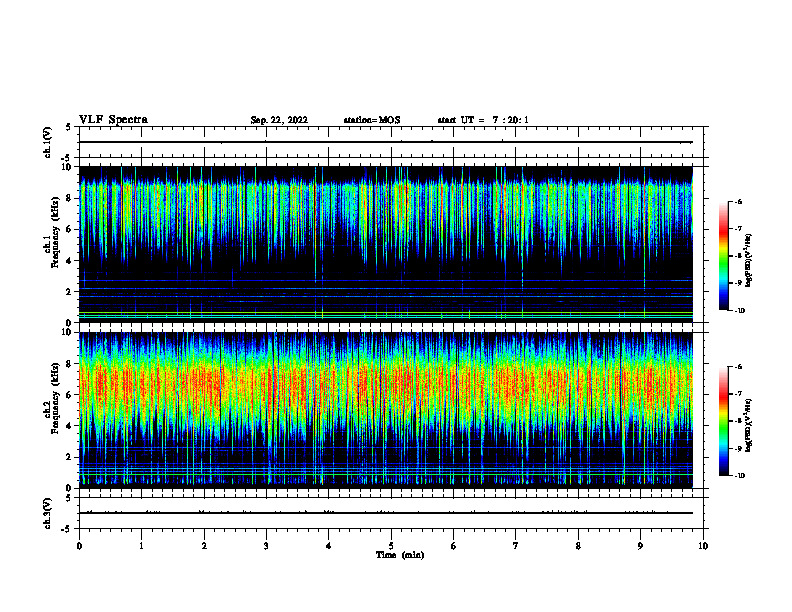This screenshot has width=792, height=612.
Task: Click inside the ch.1 spectrogram panel
Action: point(386,244)
